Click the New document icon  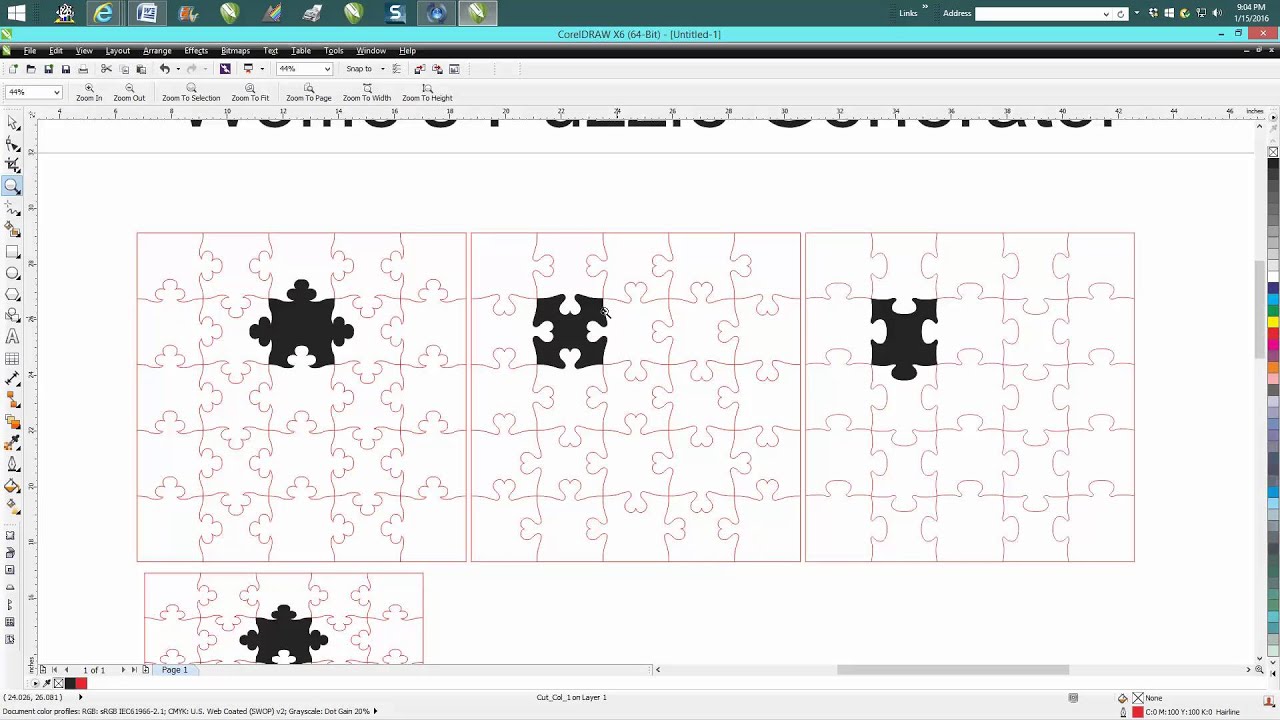tap(13, 69)
